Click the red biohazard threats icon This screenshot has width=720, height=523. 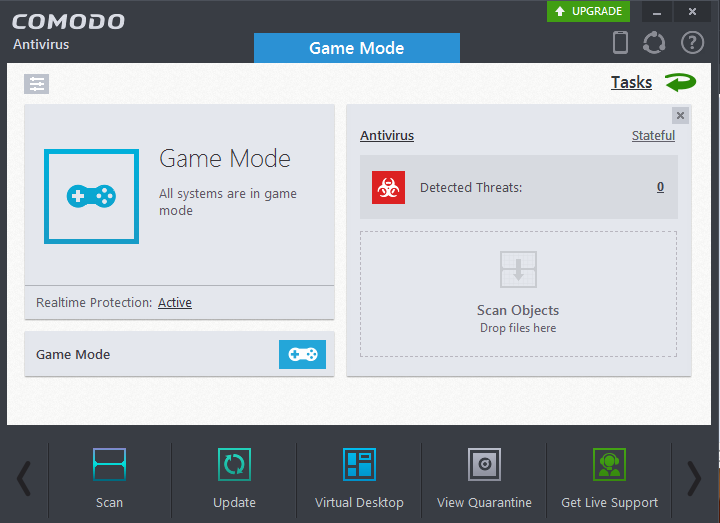(388, 187)
